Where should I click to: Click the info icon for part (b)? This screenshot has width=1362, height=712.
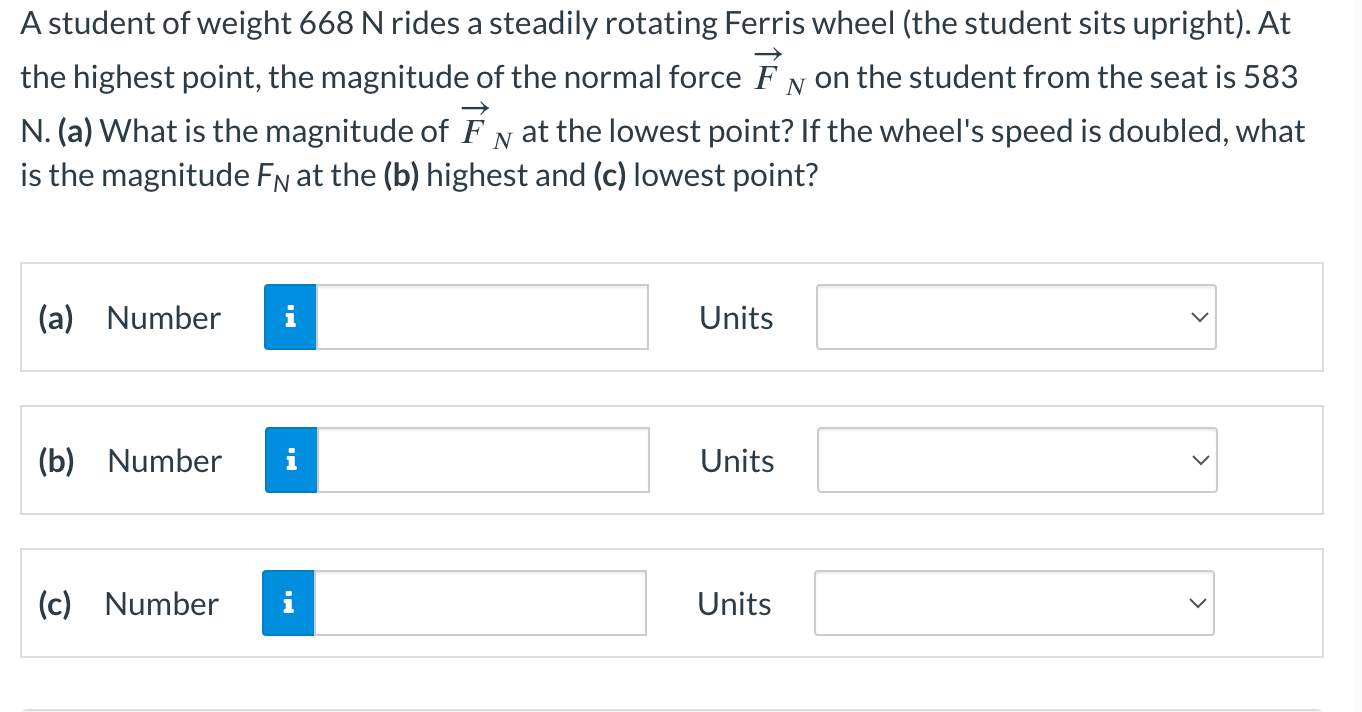coord(291,461)
